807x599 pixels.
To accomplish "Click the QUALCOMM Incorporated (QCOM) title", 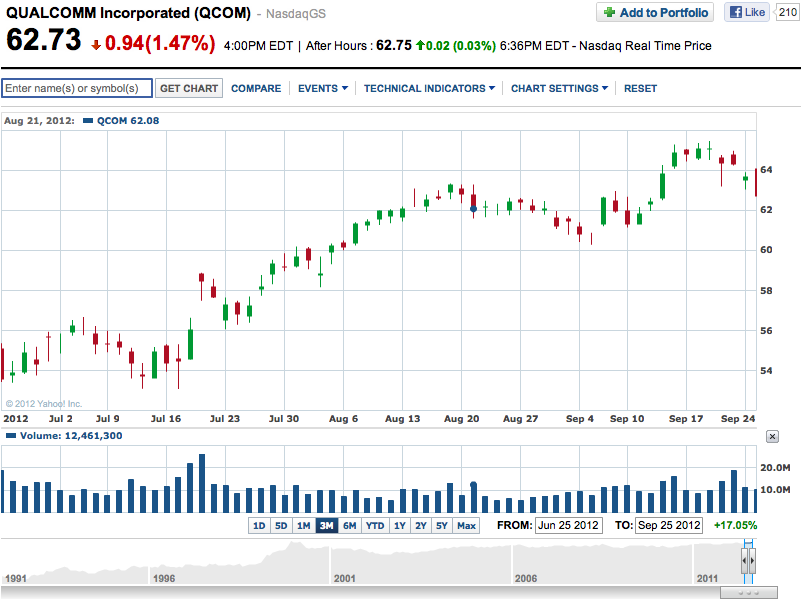I will point(128,13).
